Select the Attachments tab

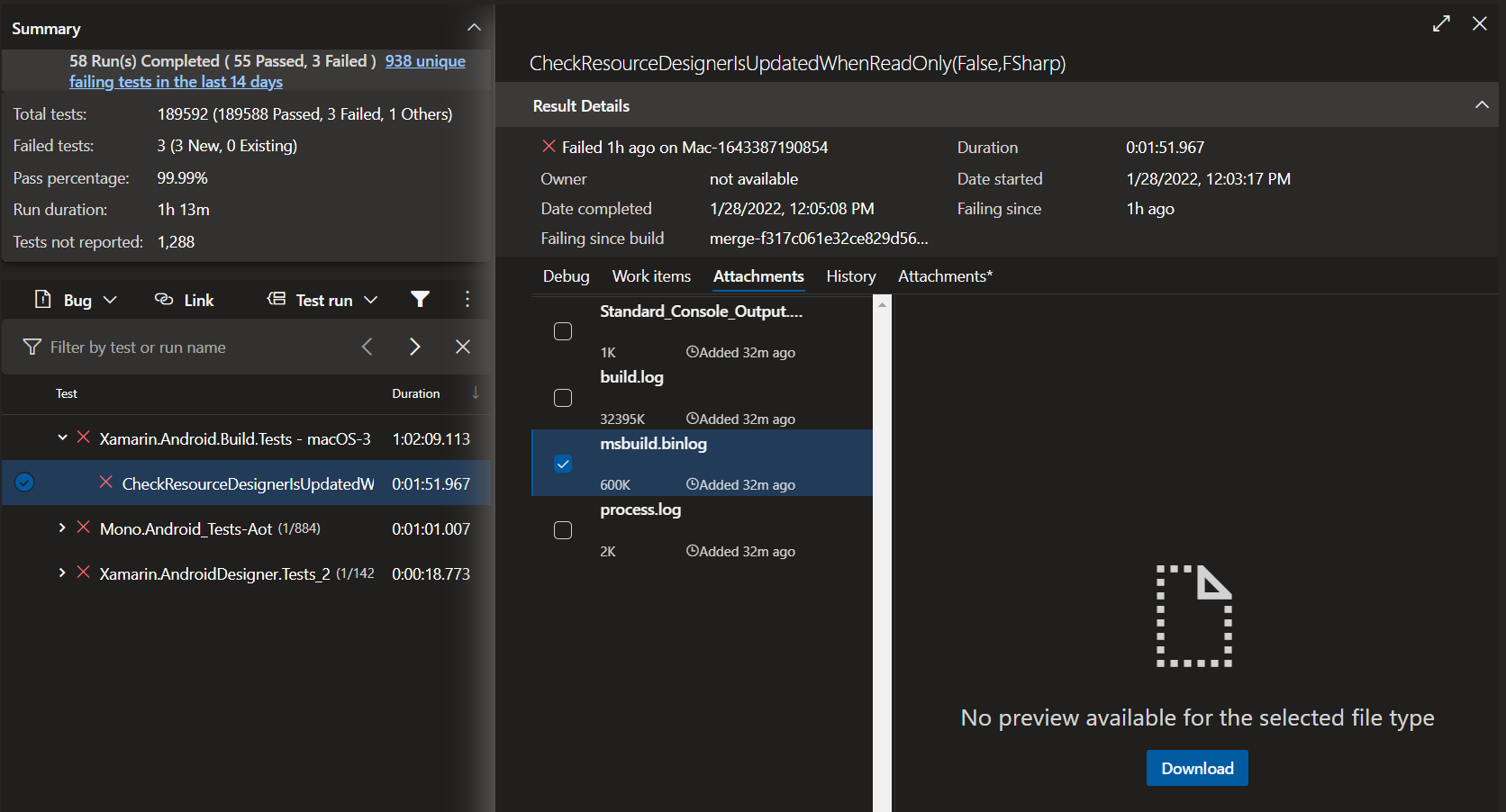758,276
